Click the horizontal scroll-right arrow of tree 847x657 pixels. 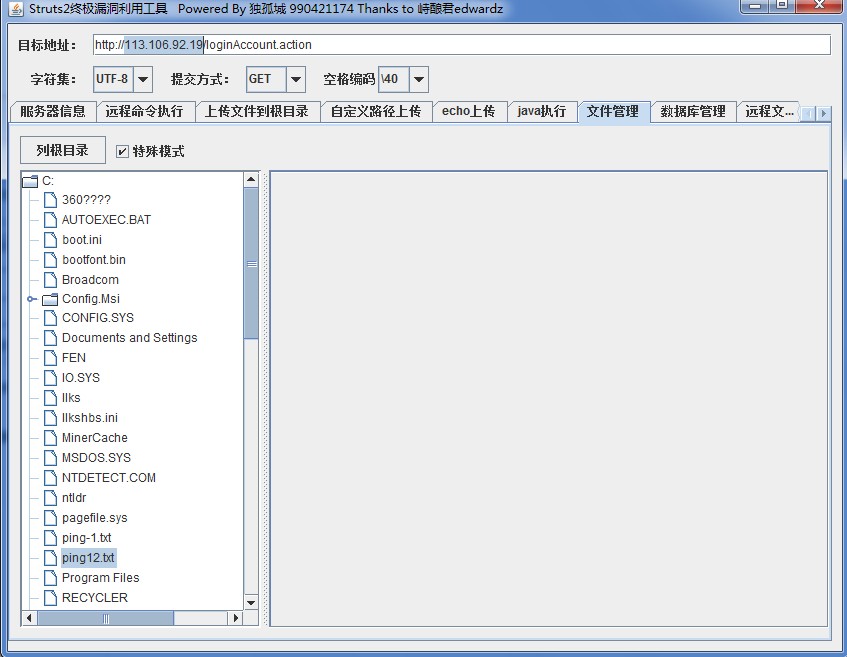235,618
